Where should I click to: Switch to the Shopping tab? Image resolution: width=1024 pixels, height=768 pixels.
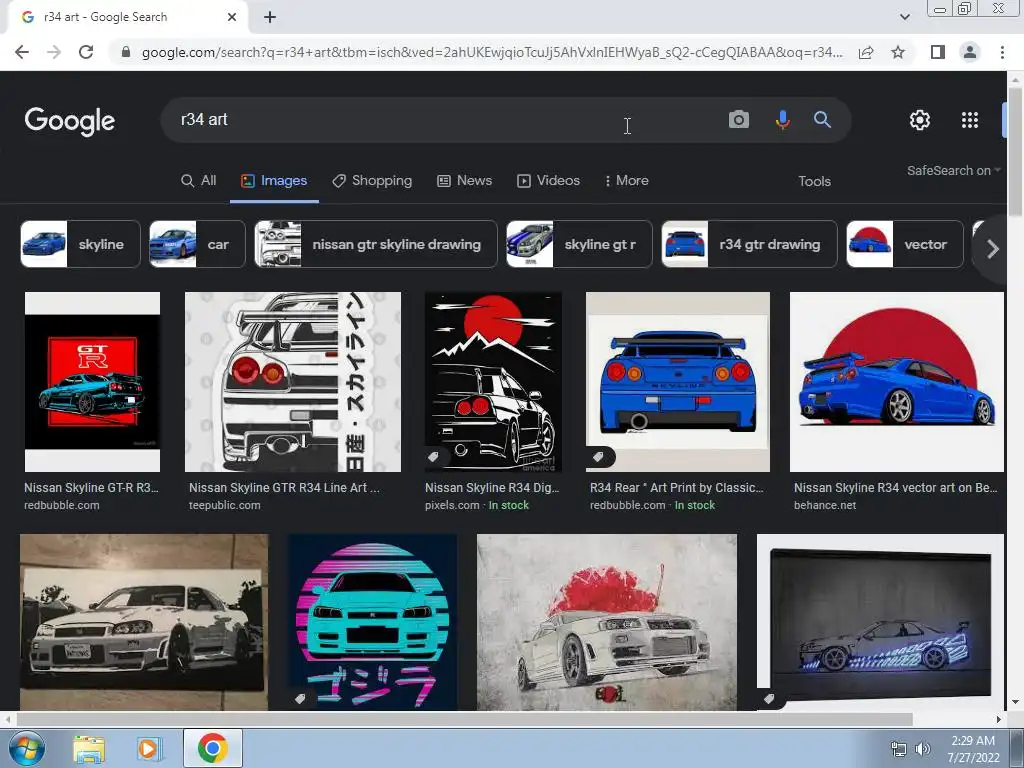click(372, 181)
